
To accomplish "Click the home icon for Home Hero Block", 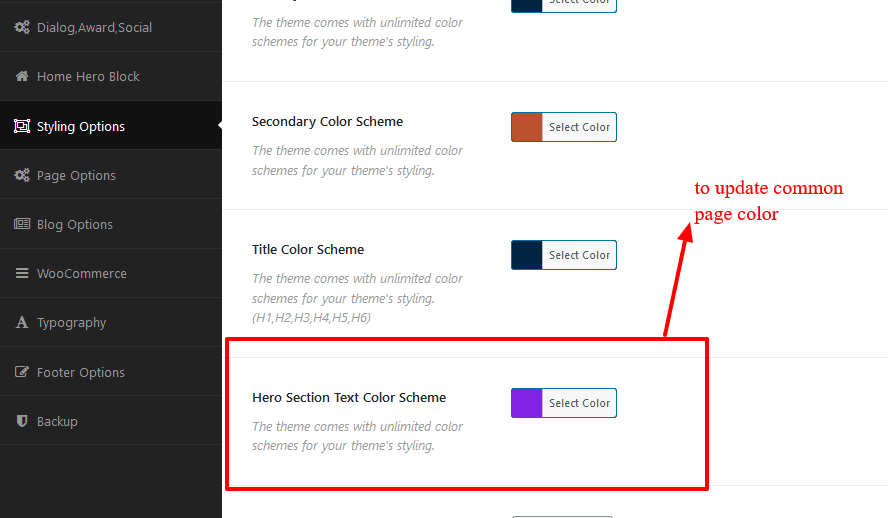I will 22,76.
